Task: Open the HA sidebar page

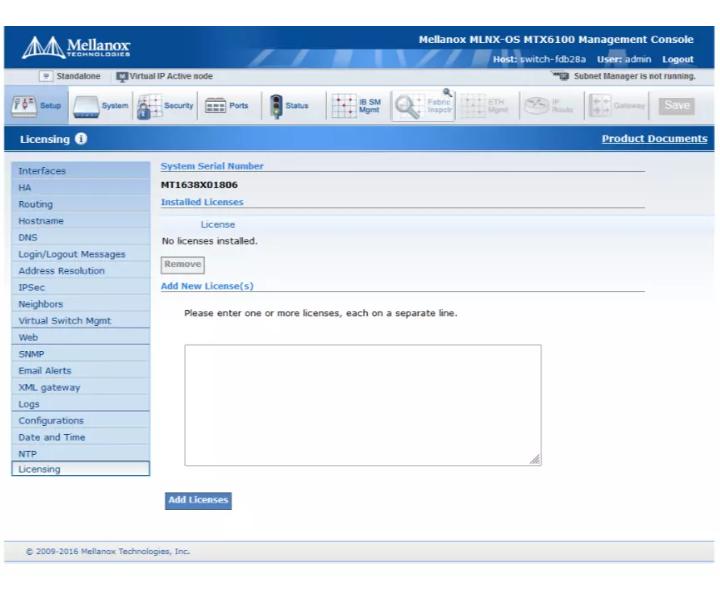Action: pos(80,187)
